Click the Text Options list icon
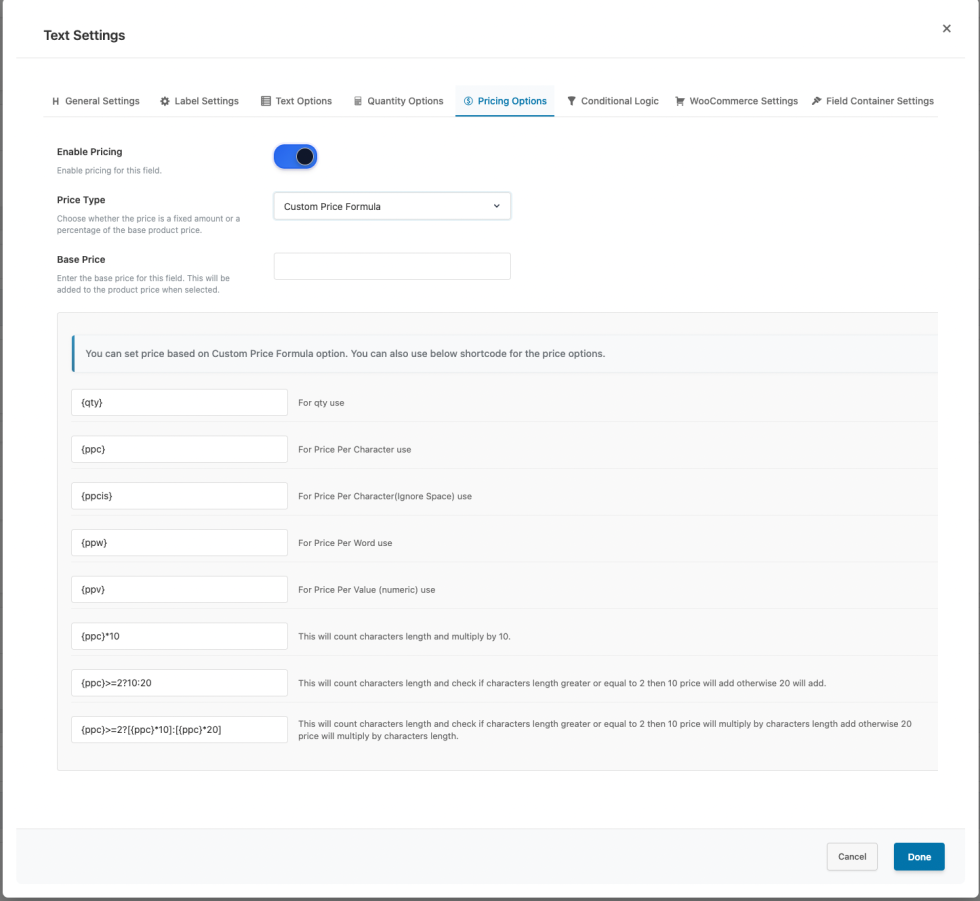 [x=266, y=101]
